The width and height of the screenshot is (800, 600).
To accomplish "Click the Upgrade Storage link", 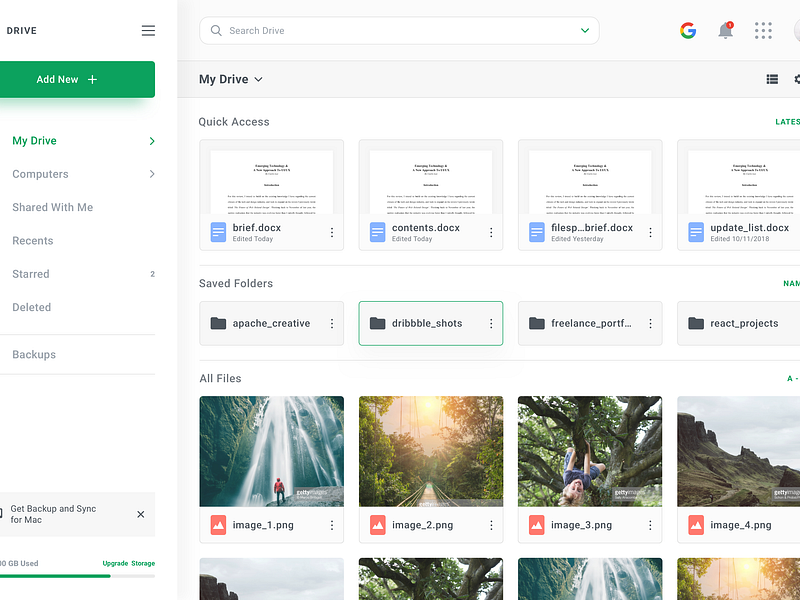I will 128,563.
